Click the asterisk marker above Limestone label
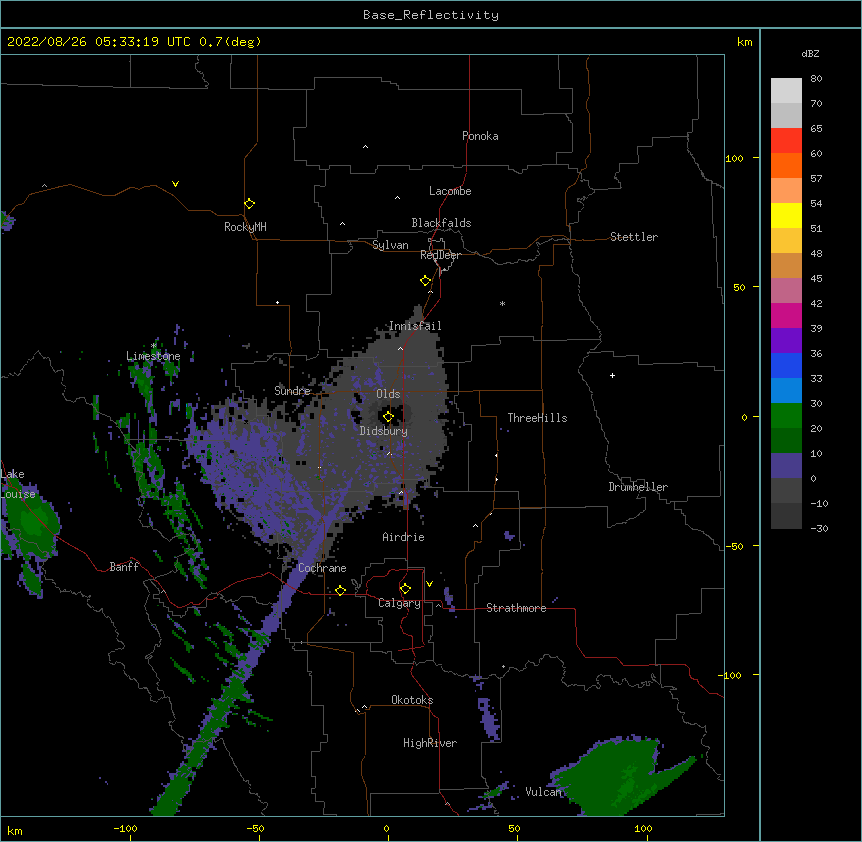Viewport: 862px width, 842px height. point(154,345)
